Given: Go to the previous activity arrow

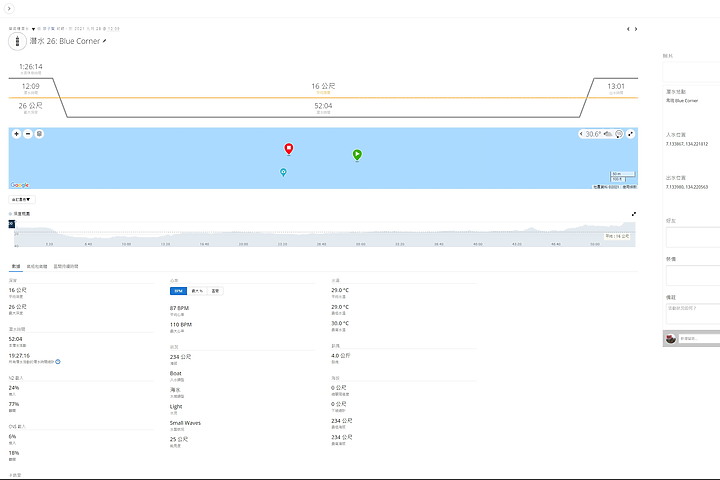Looking at the screenshot, I should (628, 29).
